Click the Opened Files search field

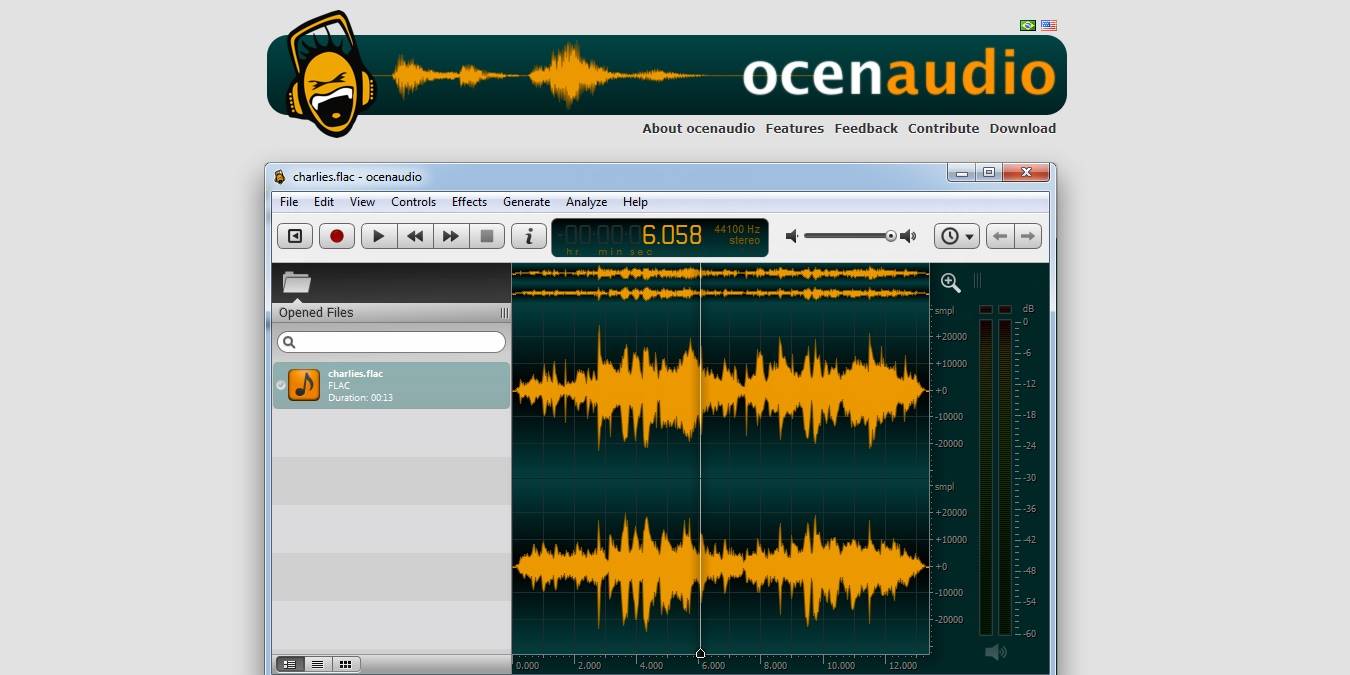point(390,342)
